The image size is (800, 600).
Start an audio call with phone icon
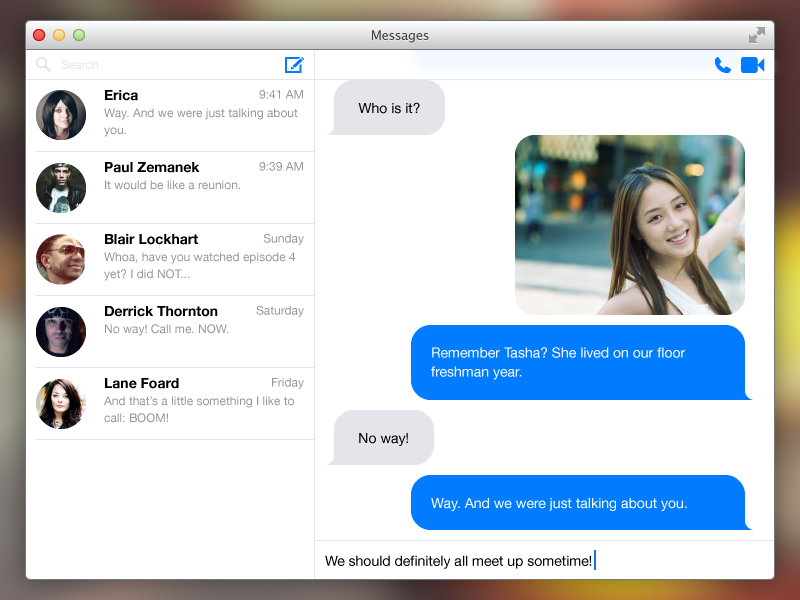722,65
